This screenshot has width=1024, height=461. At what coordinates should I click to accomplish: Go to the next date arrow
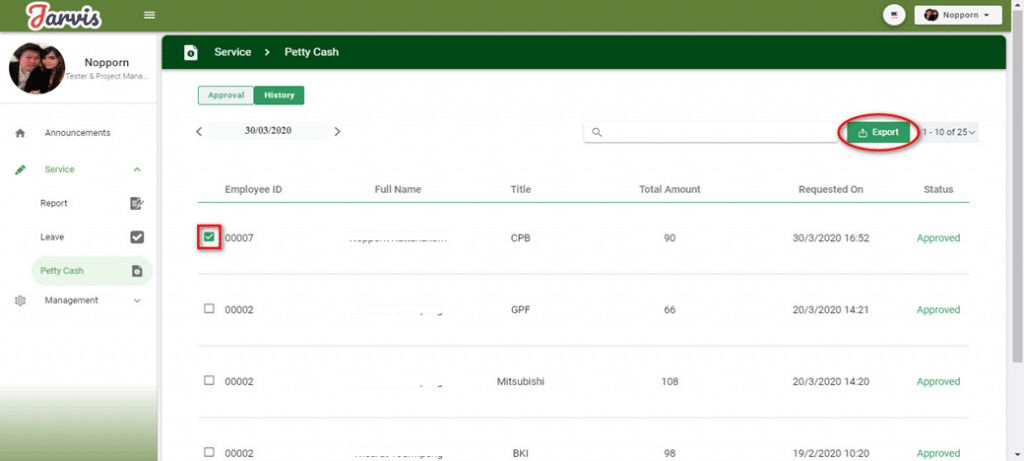pos(337,131)
